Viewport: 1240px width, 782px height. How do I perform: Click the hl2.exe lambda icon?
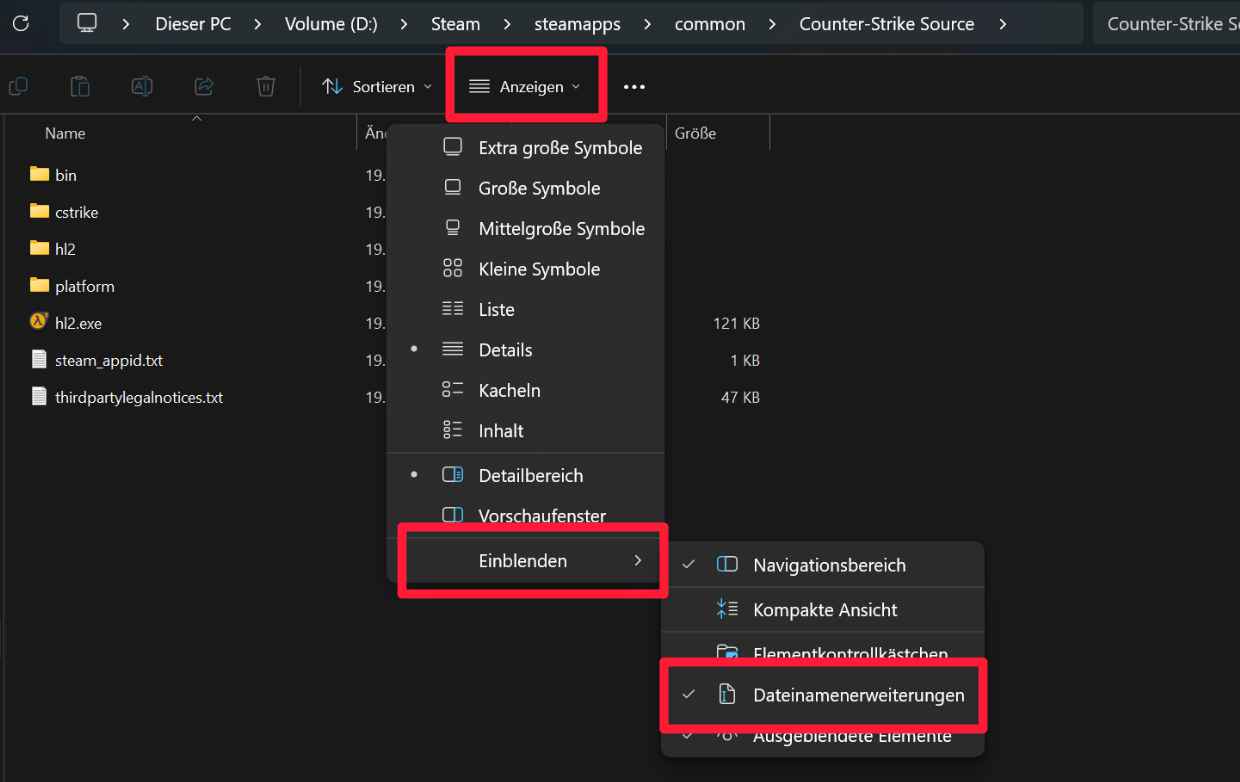click(39, 322)
